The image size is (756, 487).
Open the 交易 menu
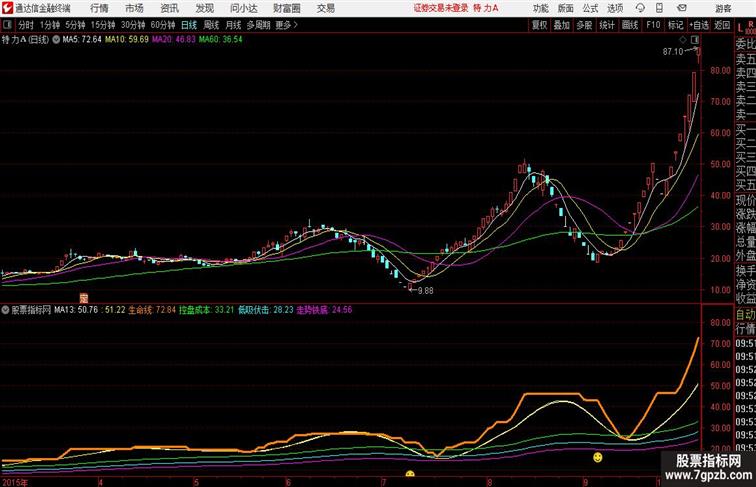(x=326, y=8)
